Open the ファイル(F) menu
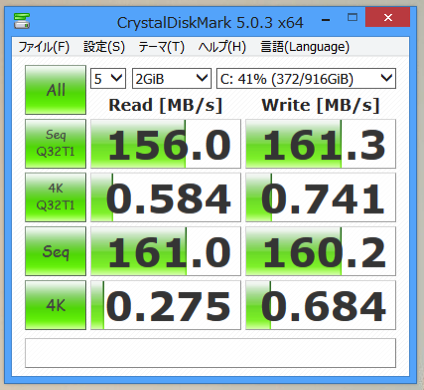Screen dimensions: 424x390 [x=44, y=47]
